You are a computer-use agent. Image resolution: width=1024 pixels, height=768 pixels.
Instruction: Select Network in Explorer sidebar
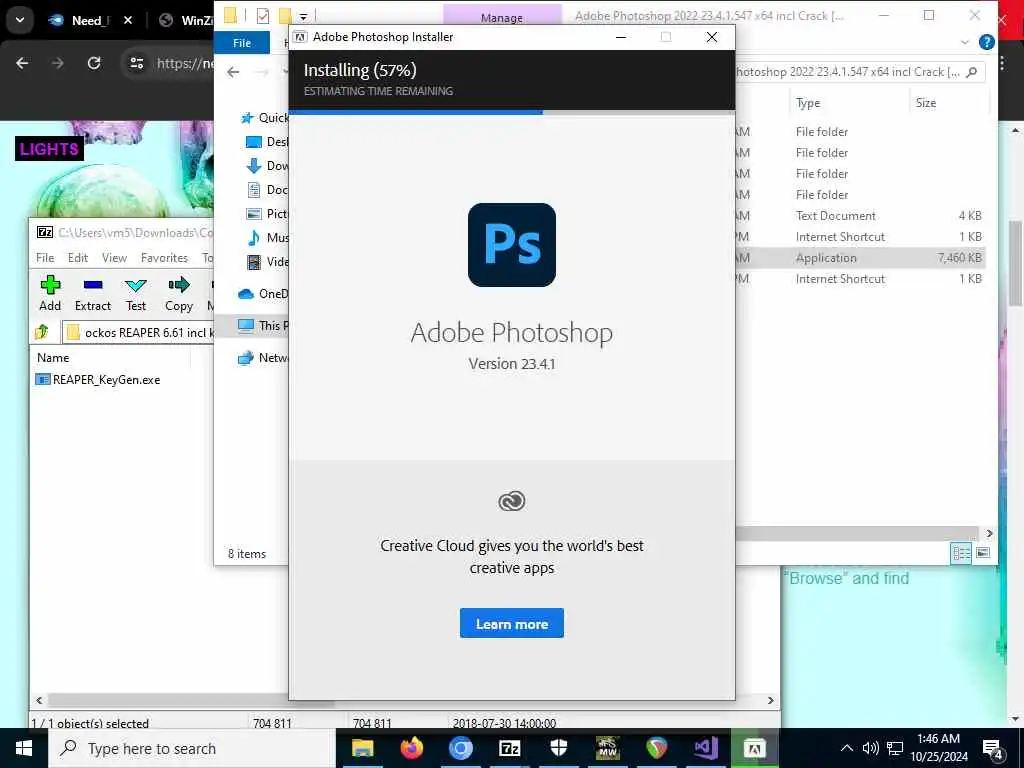264,357
